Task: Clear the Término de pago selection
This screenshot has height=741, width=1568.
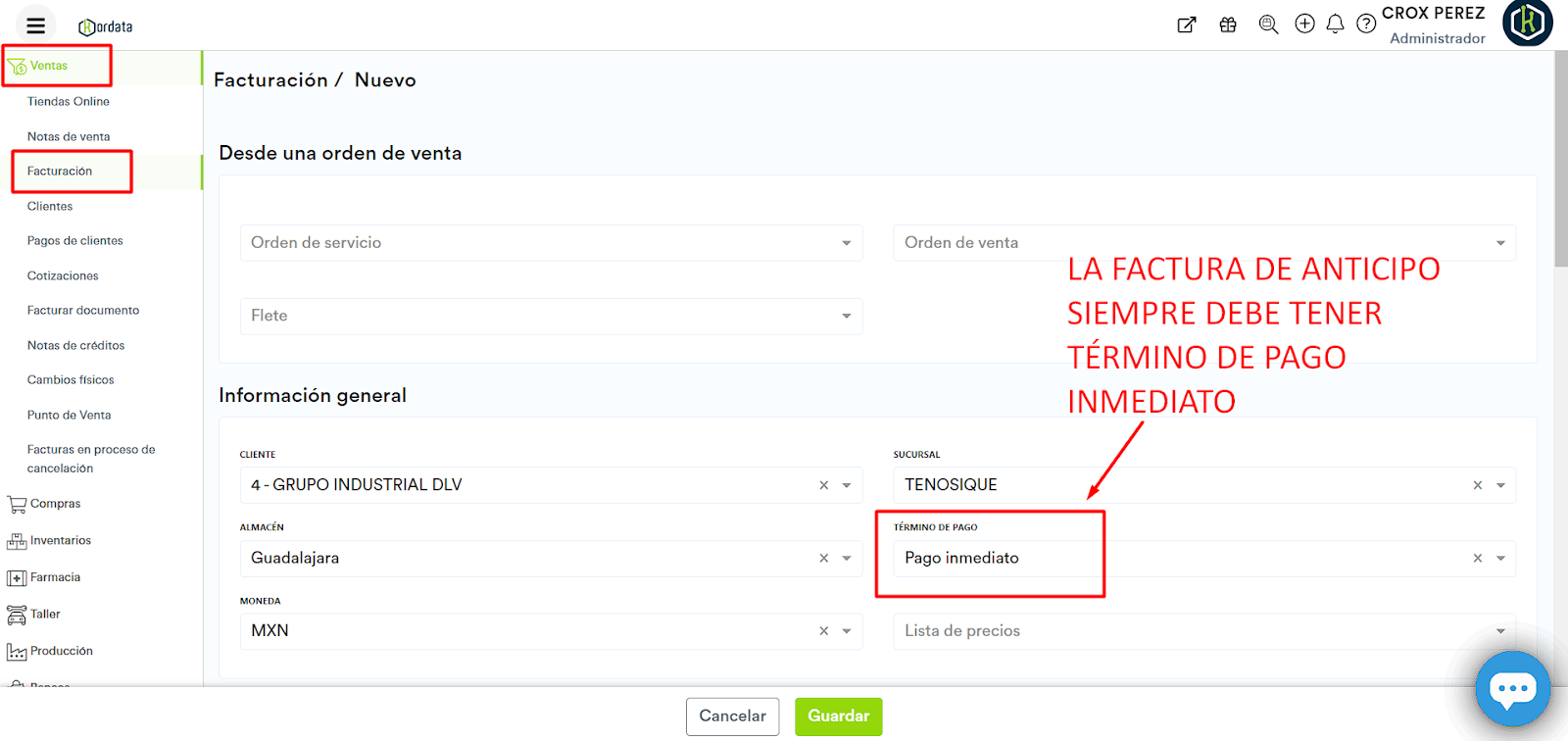Action: tap(1478, 559)
